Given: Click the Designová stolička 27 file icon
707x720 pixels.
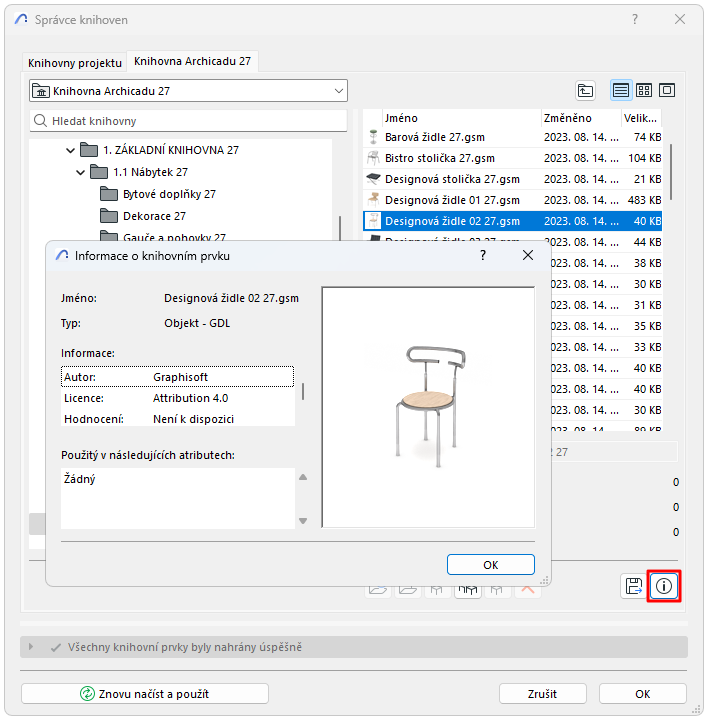Looking at the screenshot, I should 373,179.
